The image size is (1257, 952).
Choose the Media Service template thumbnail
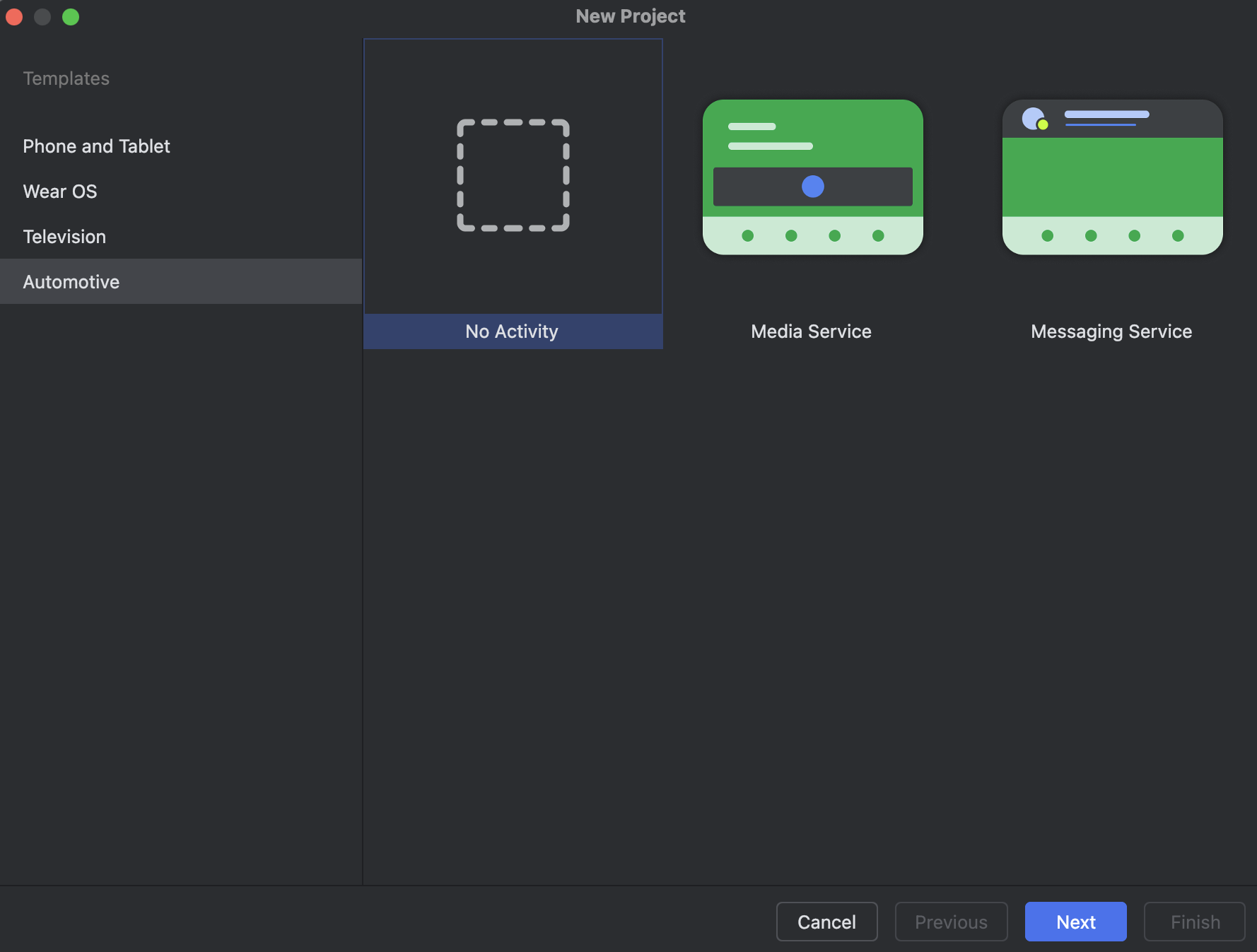[x=812, y=177]
